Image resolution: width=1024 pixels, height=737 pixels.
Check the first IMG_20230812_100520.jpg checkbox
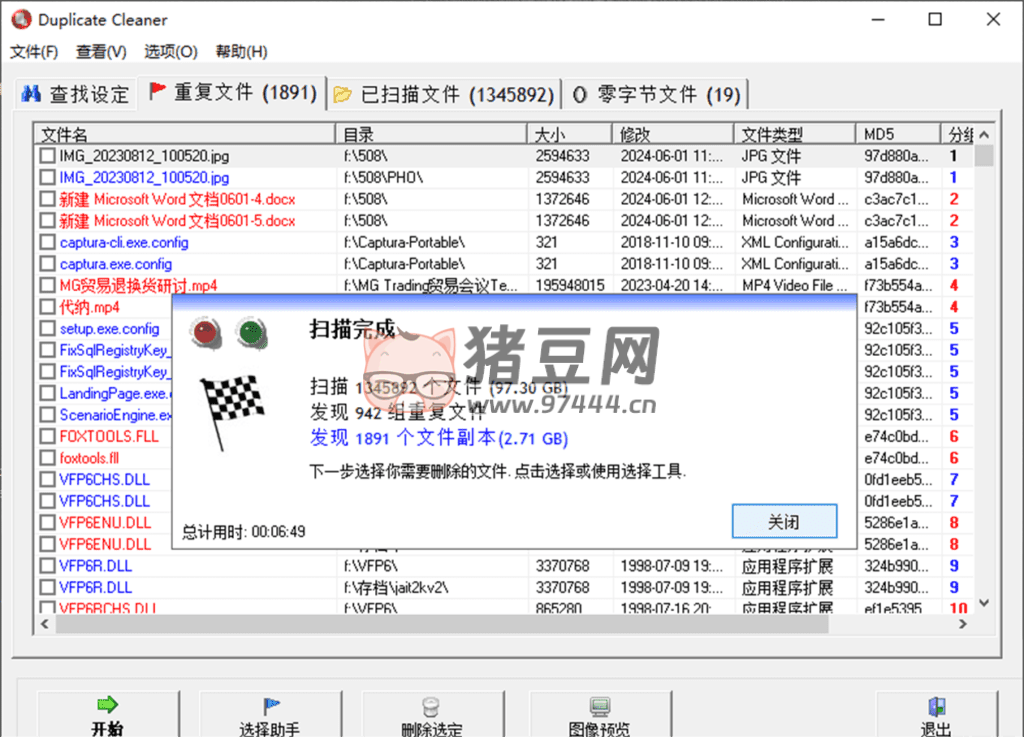(47, 156)
